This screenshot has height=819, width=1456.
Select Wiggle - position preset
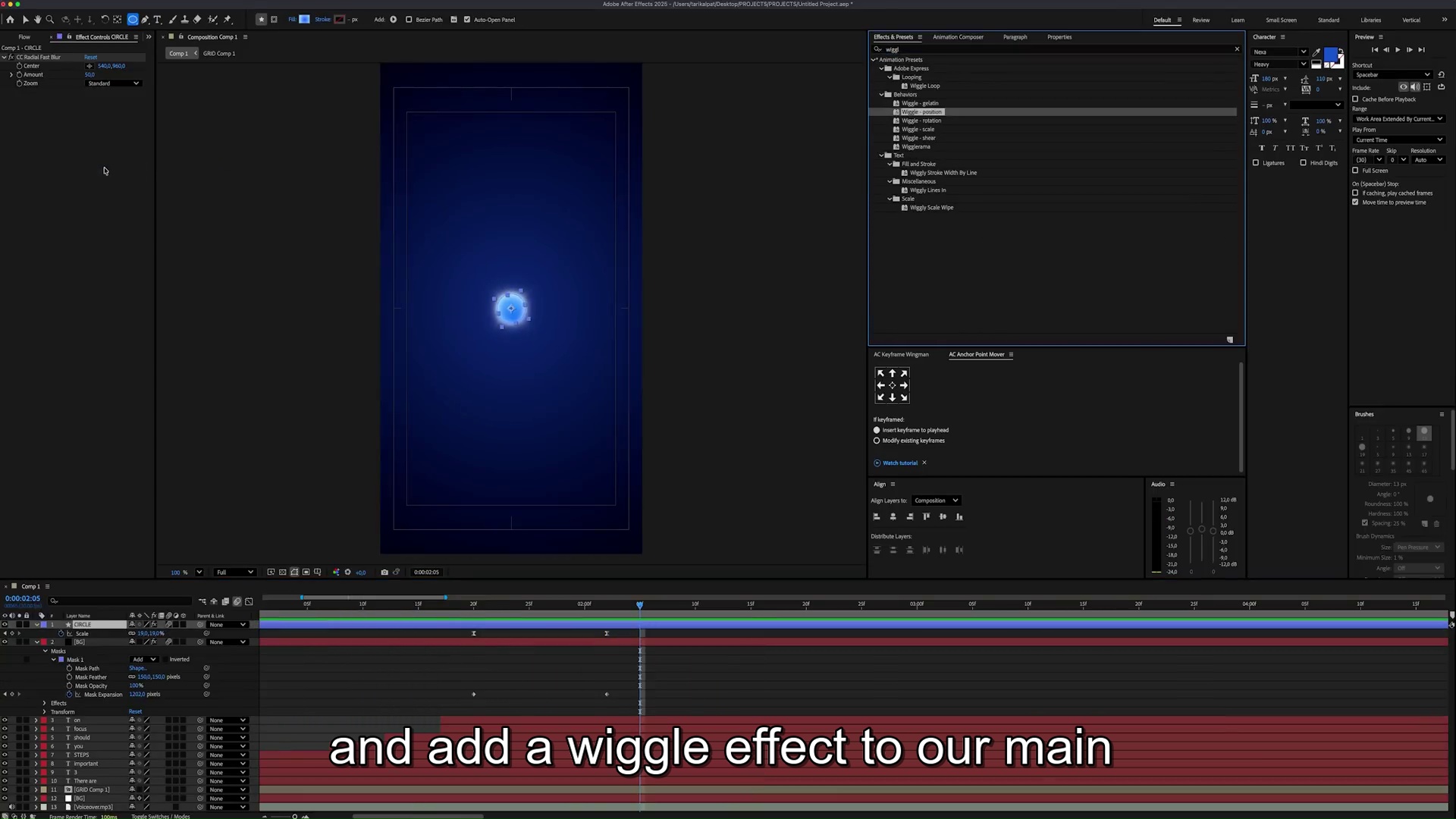click(921, 112)
